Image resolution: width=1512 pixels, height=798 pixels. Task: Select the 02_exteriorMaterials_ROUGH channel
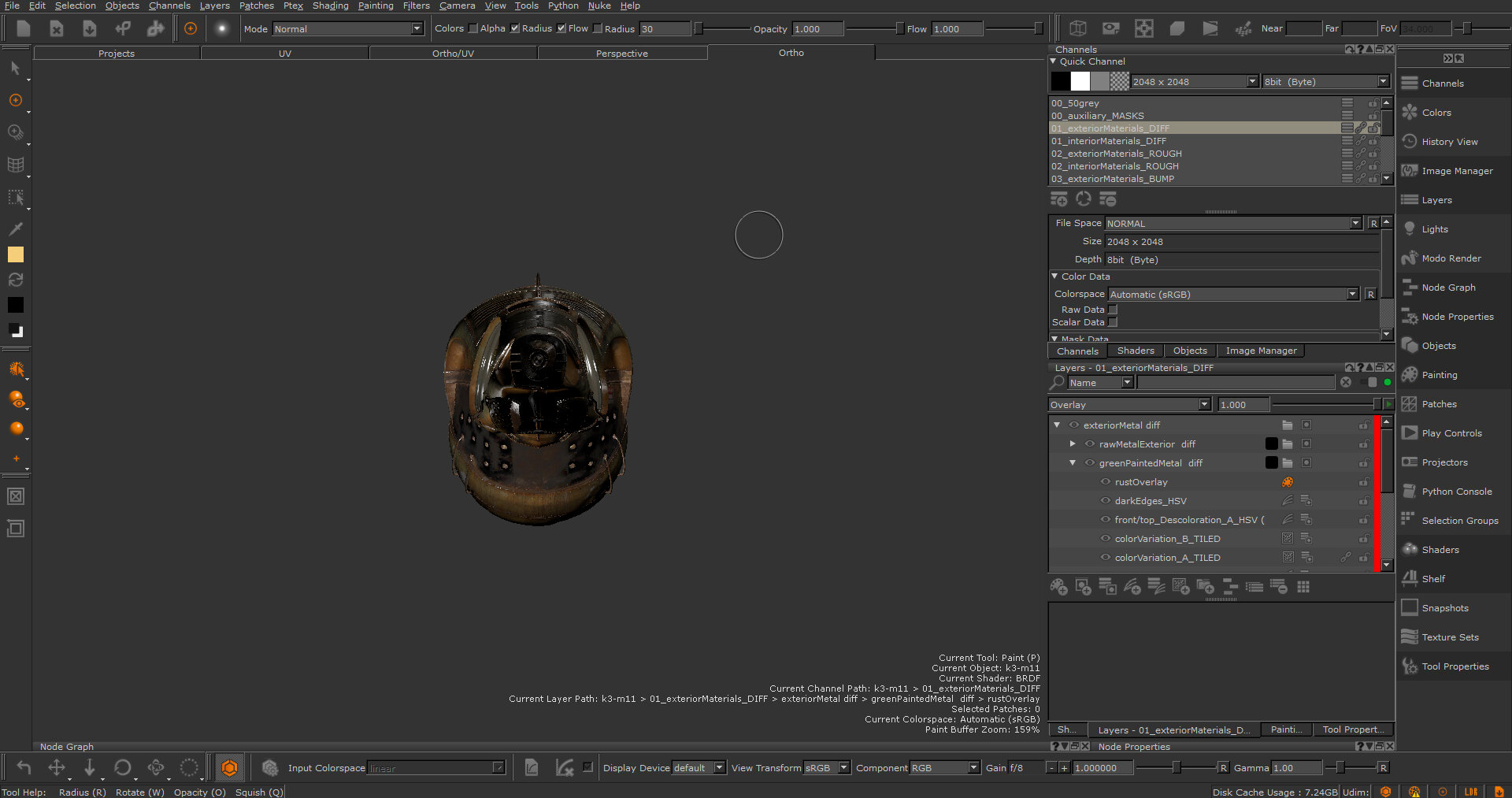pyautogui.click(x=1116, y=154)
